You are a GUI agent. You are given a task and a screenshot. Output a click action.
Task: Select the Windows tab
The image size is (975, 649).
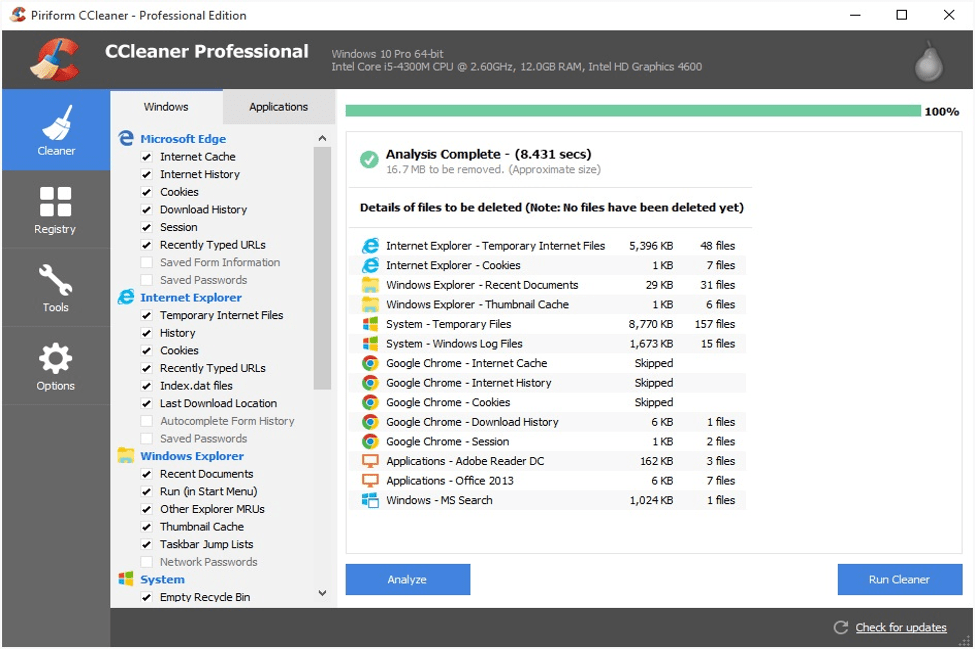pos(165,106)
